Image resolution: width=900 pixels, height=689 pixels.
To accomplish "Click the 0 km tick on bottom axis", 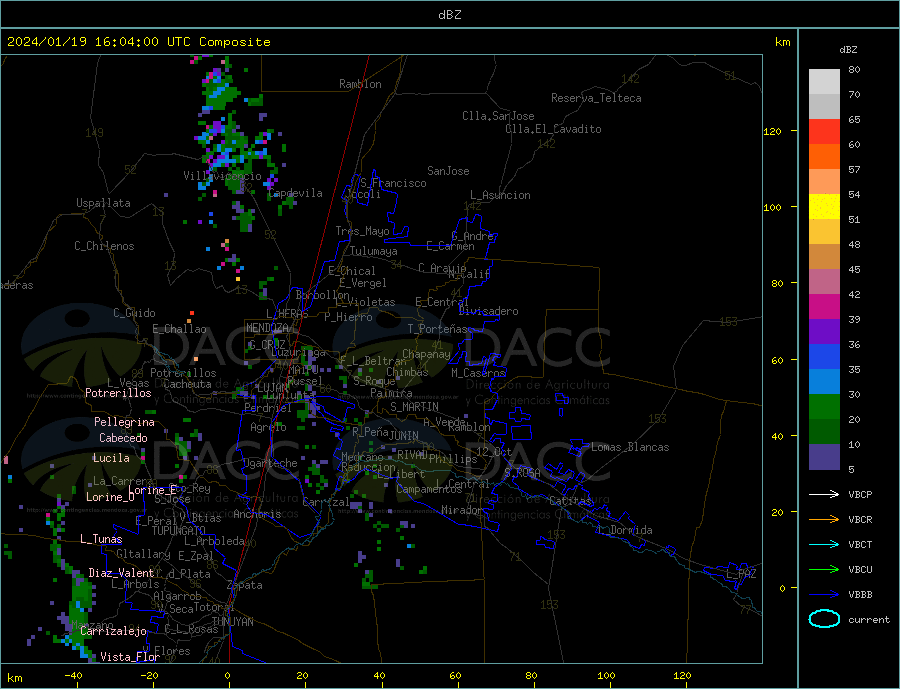I will pos(227,675).
